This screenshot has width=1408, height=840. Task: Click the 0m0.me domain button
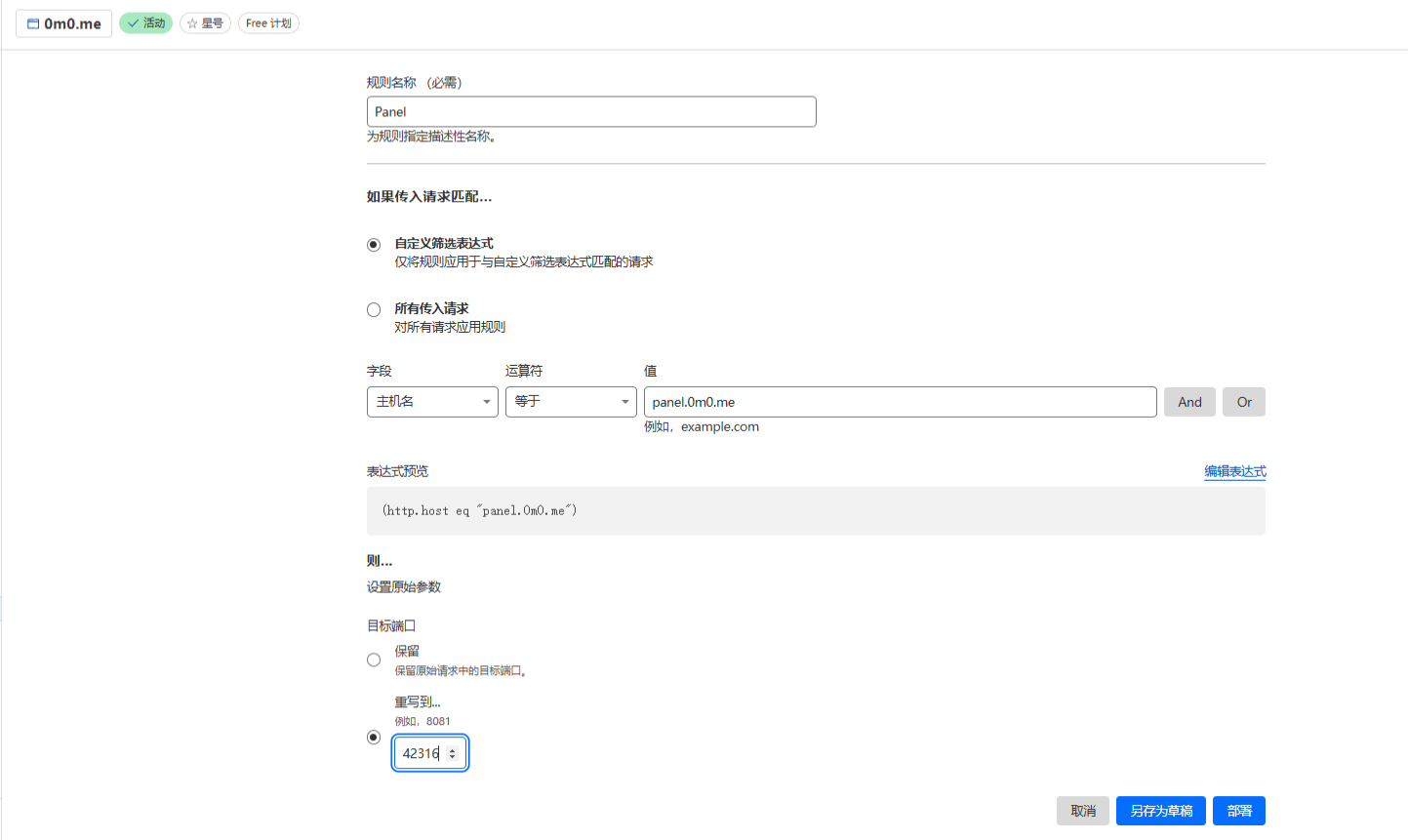[63, 23]
